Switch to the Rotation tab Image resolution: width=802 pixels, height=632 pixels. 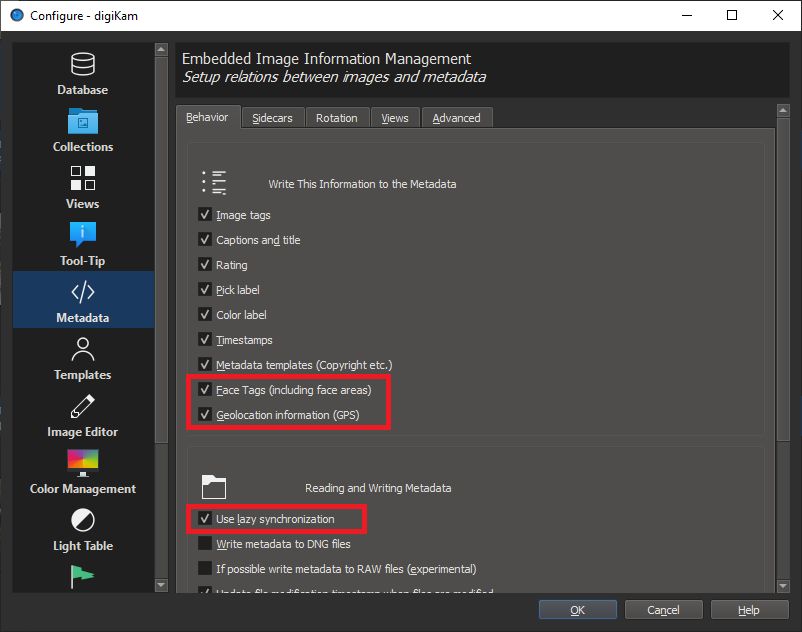(336, 118)
